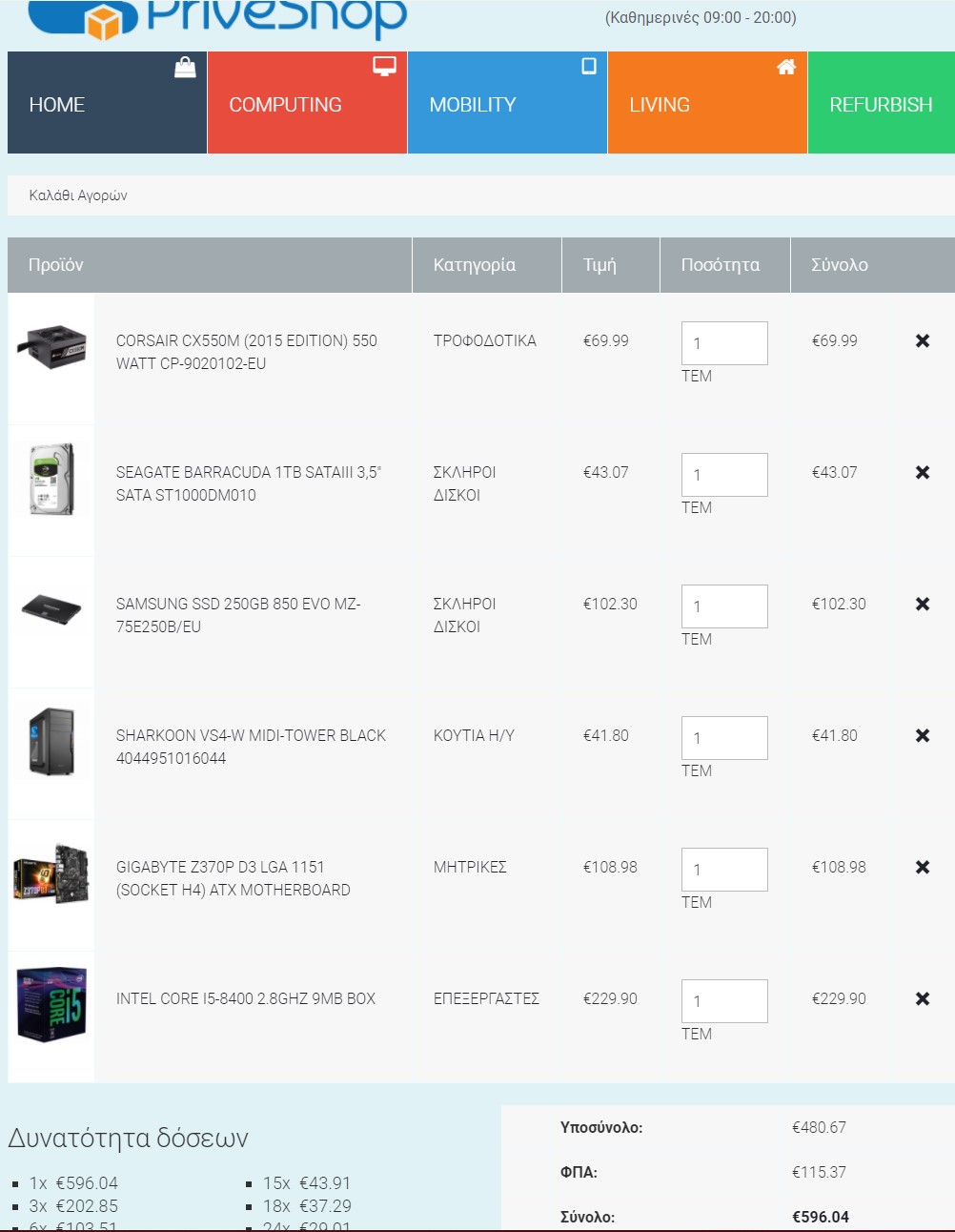Viewport: 955px width, 1232px height.
Task: Delete Intel Core i5-8400 from cart
Action: (922, 998)
